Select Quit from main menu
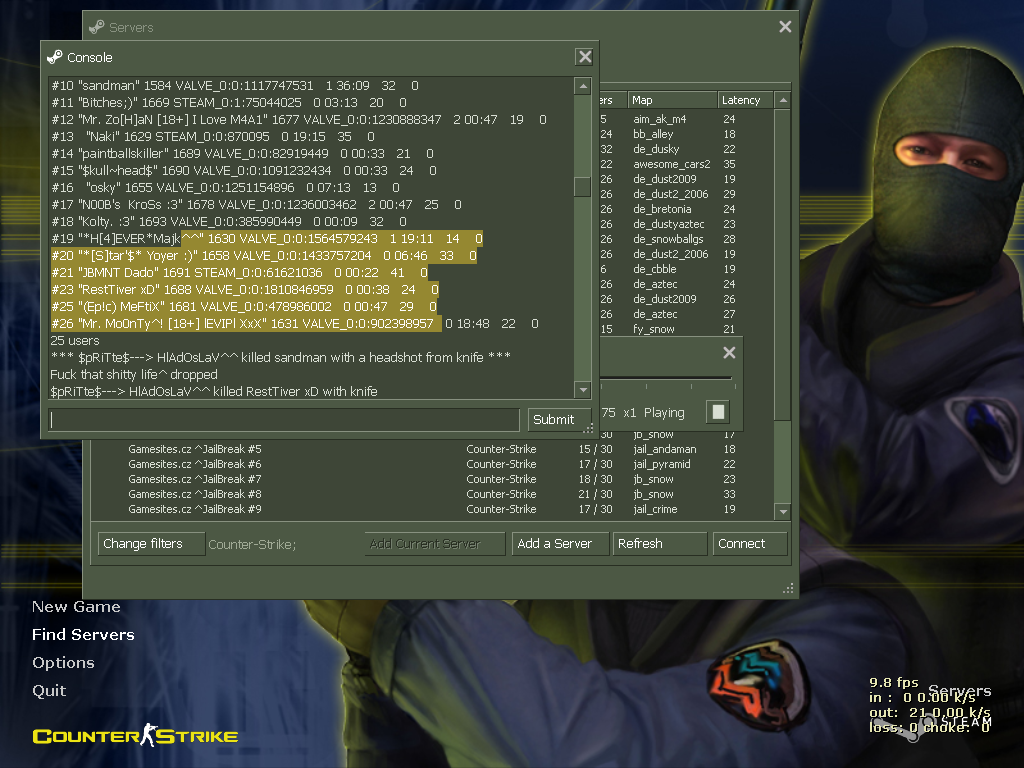Viewport: 1024px width, 768px height. click(x=49, y=691)
